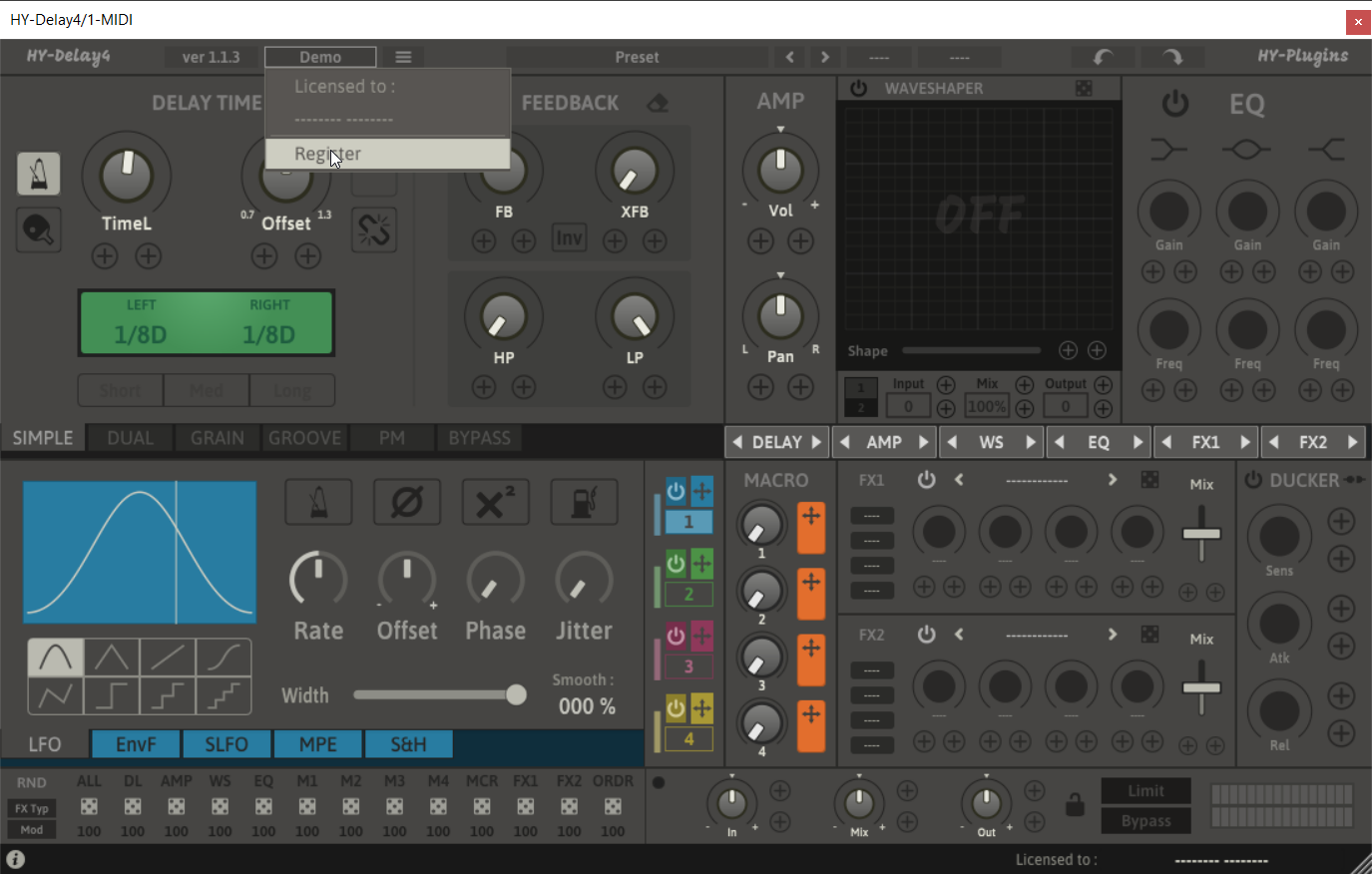Screen dimensions: 1372x874
Task: Click the hamburger menu icon
Action: [x=403, y=57]
